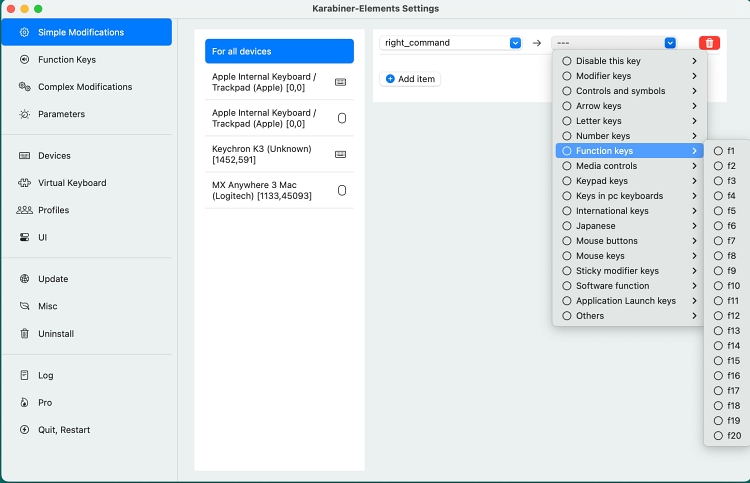The height and width of the screenshot is (483, 750).
Task: Click the Parameters sun icon
Action: point(24,114)
